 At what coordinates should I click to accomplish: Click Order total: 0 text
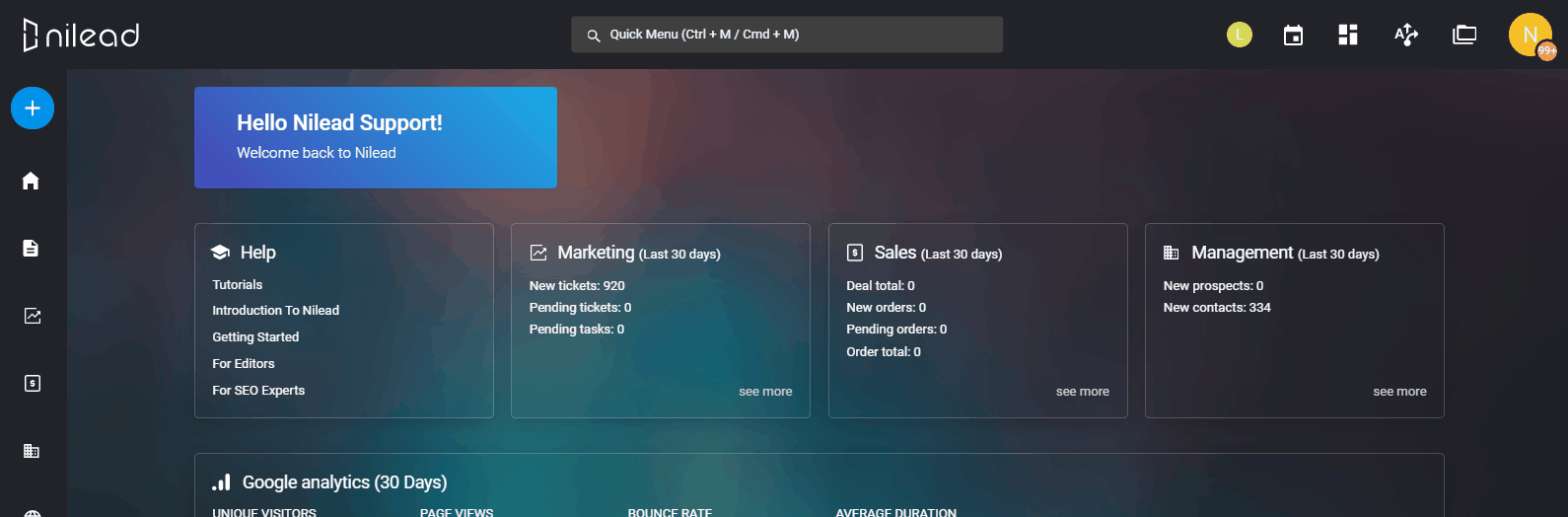point(884,351)
